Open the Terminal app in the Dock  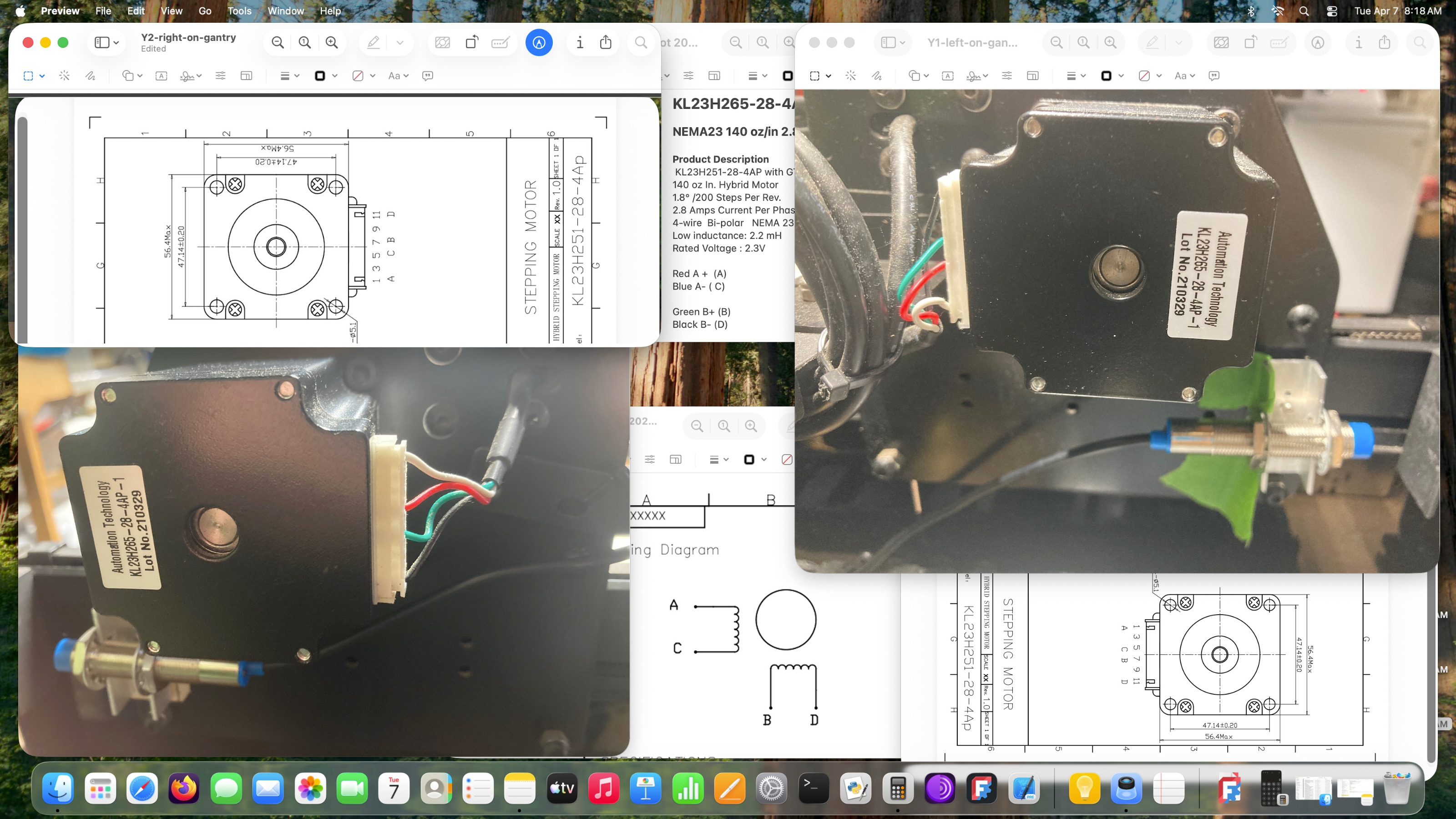814,788
